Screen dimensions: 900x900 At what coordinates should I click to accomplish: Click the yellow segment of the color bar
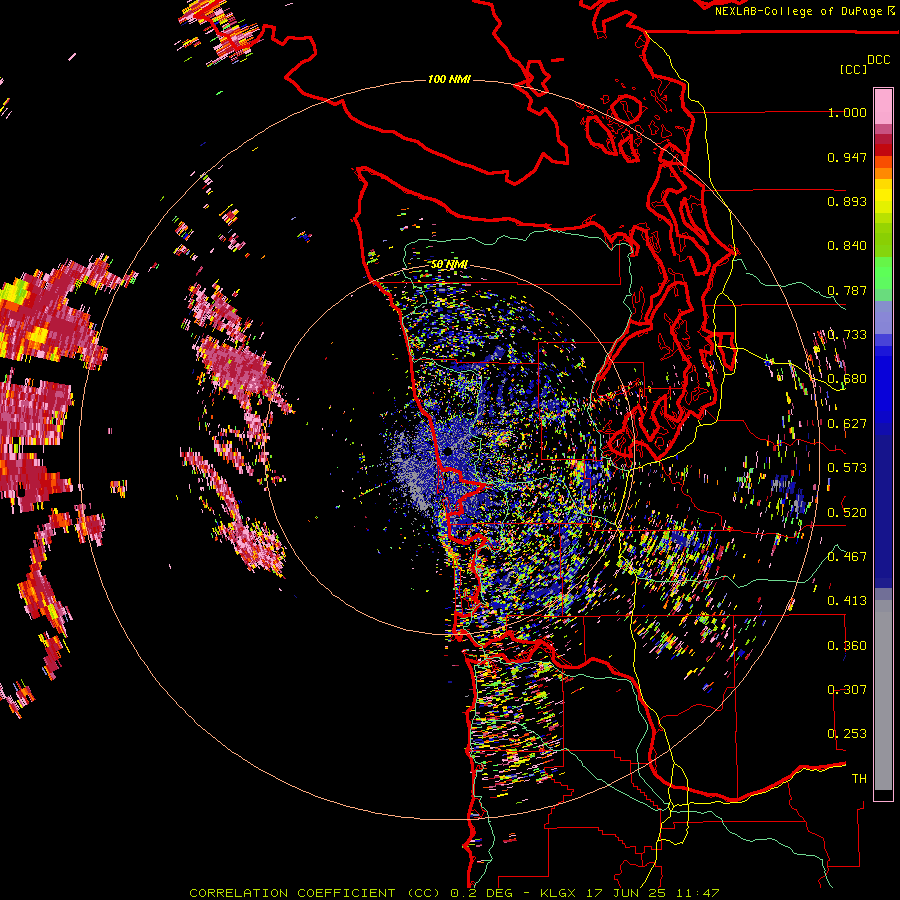883,198
